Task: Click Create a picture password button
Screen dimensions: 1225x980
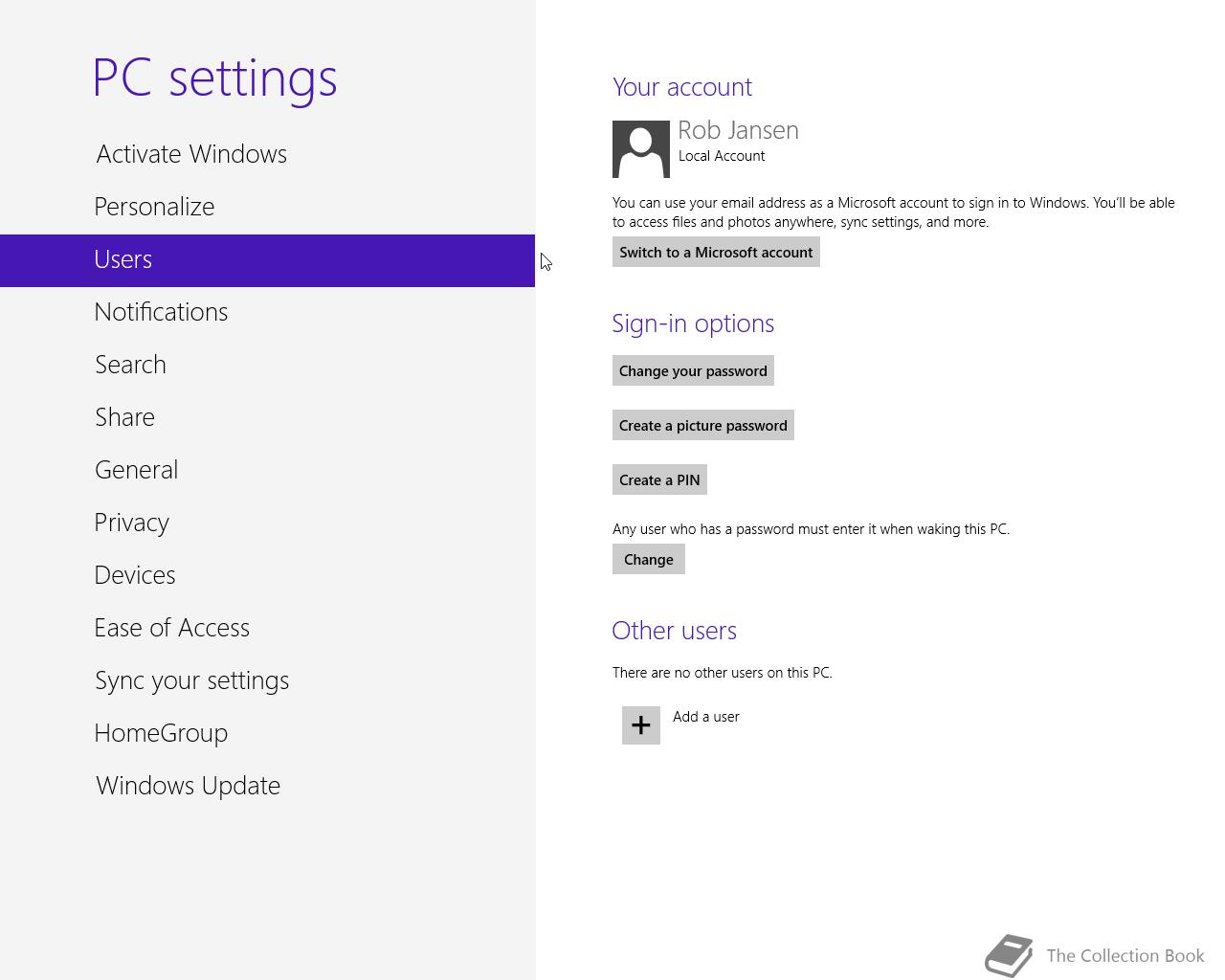Action: [x=703, y=426]
